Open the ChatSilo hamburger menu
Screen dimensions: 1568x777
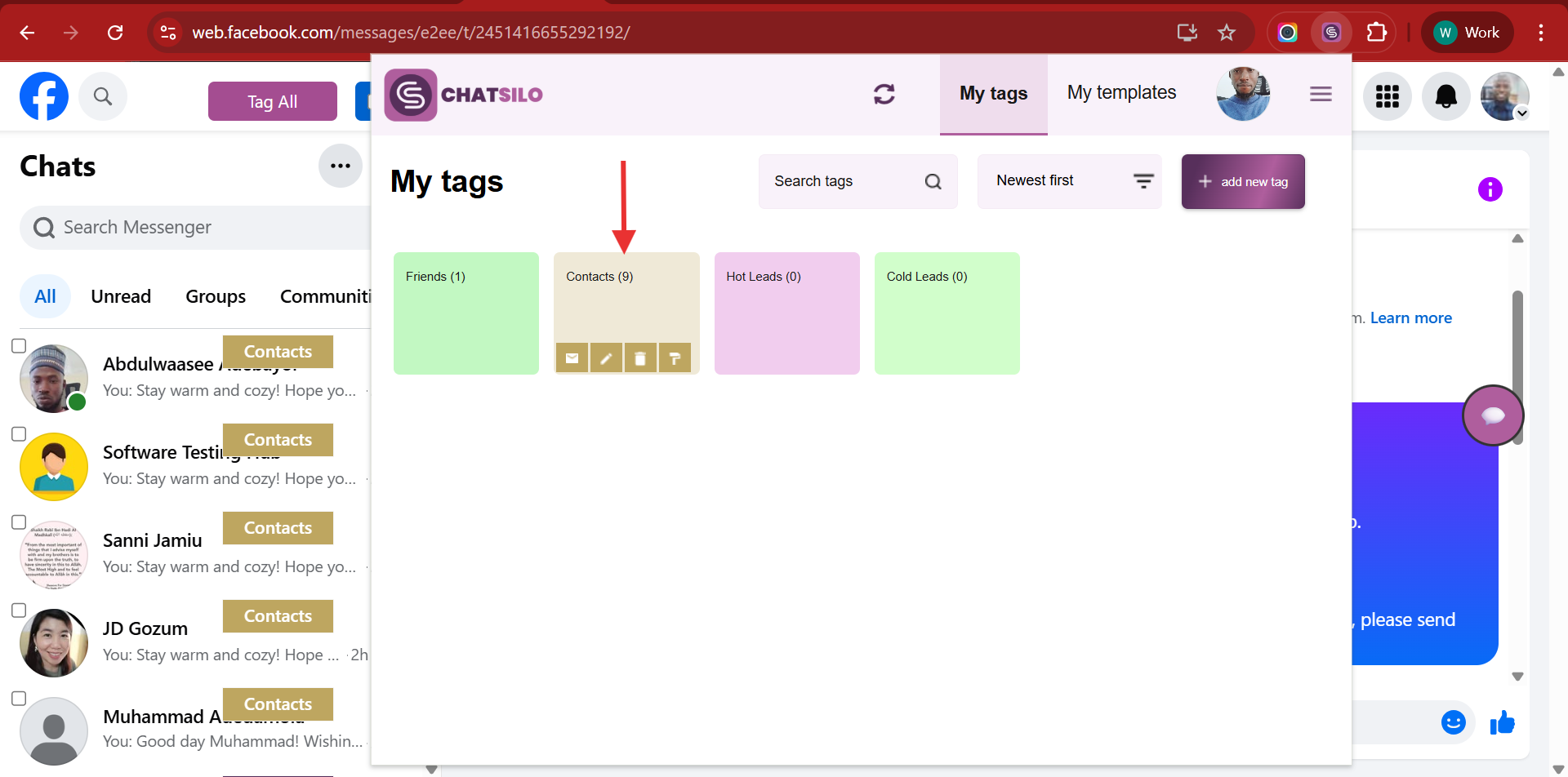pyautogui.click(x=1321, y=94)
